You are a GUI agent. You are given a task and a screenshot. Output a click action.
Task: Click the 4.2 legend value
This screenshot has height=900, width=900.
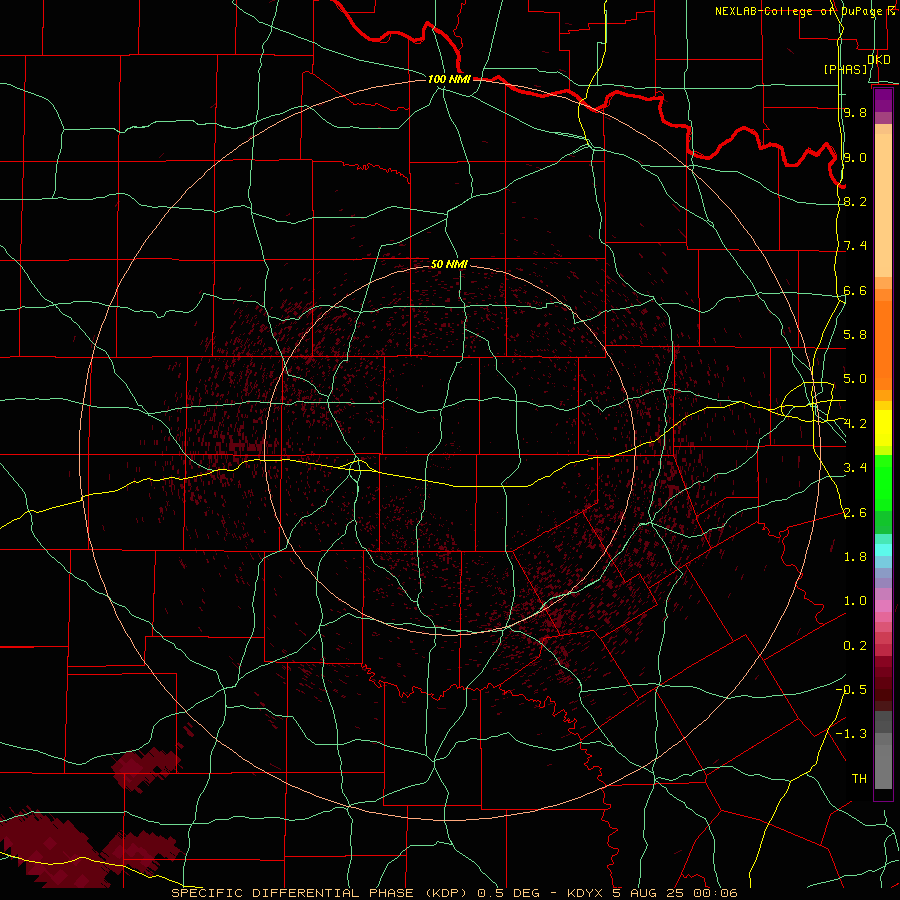click(x=855, y=424)
